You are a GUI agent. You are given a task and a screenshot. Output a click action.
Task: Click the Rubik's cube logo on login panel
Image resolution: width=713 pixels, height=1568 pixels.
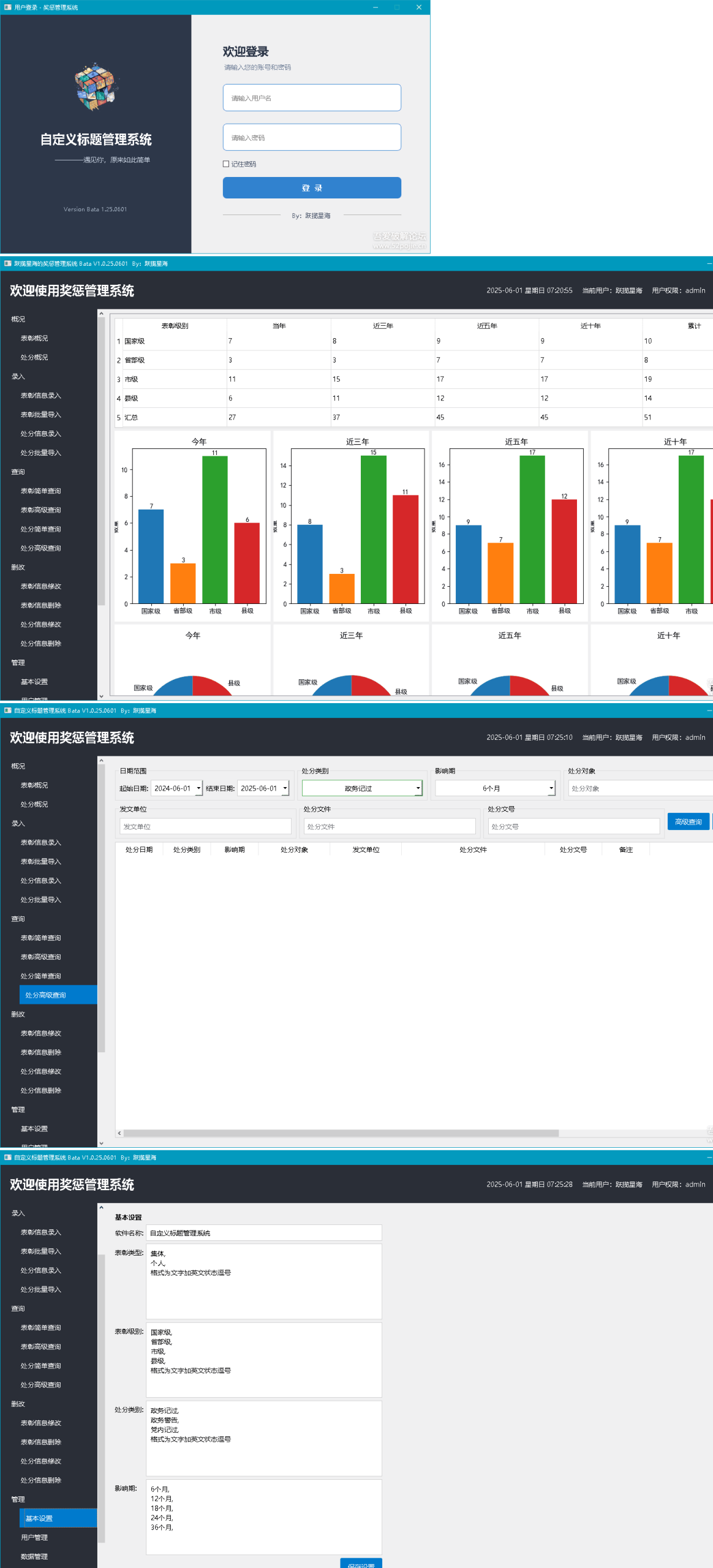click(96, 86)
